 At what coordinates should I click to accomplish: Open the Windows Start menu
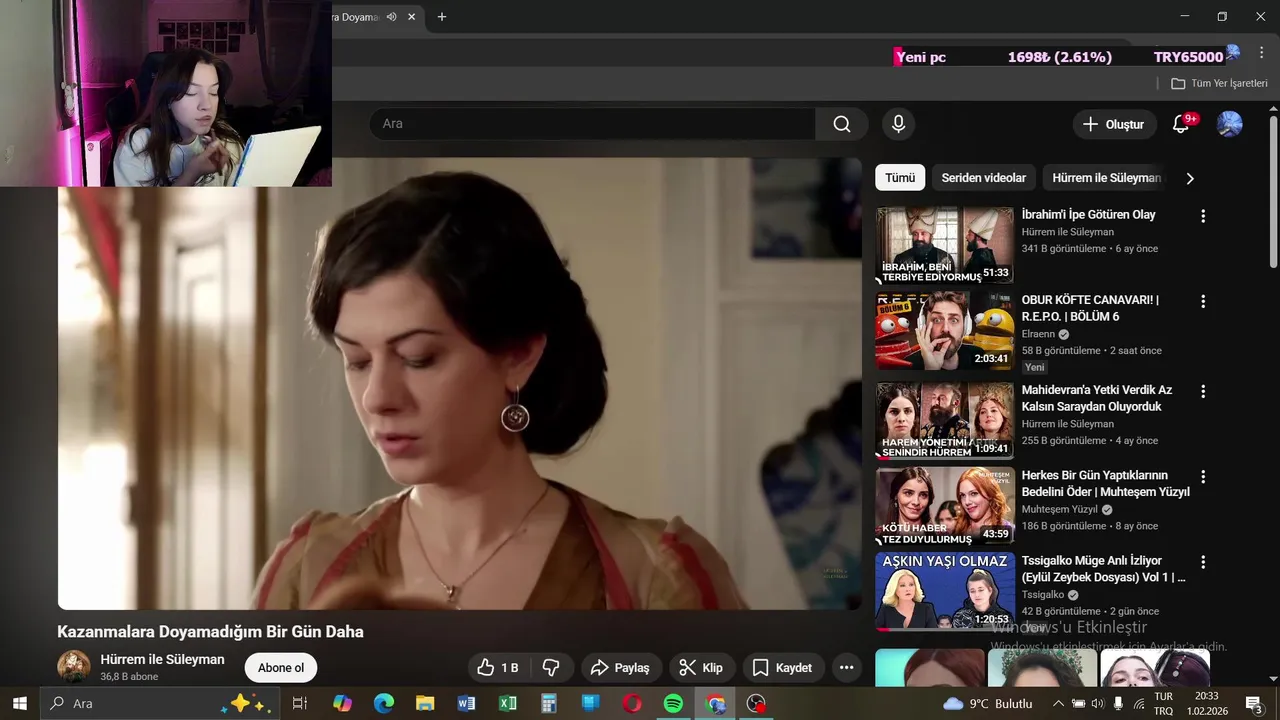(20, 704)
